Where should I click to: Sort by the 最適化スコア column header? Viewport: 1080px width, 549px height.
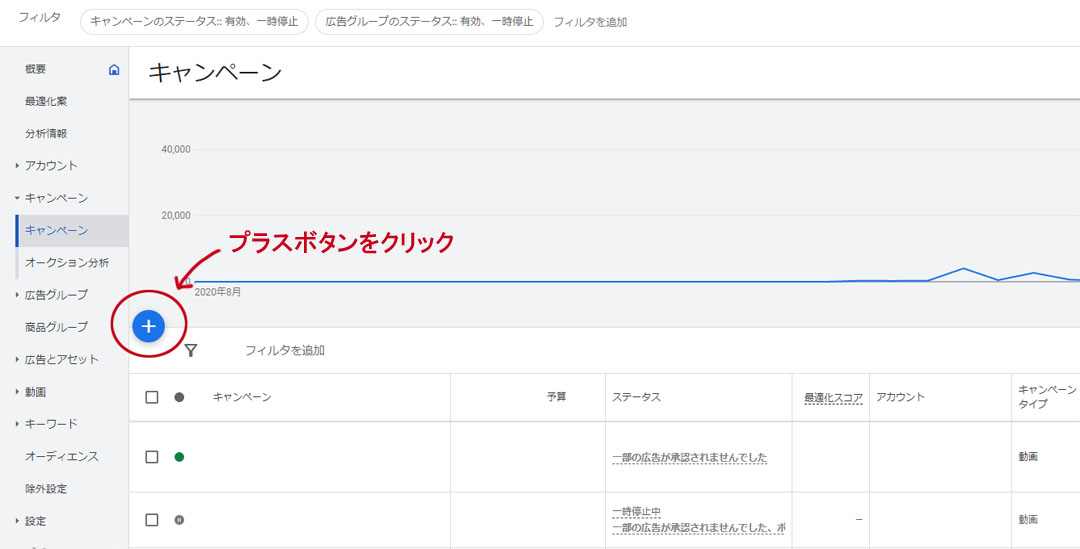pyautogui.click(x=833, y=397)
